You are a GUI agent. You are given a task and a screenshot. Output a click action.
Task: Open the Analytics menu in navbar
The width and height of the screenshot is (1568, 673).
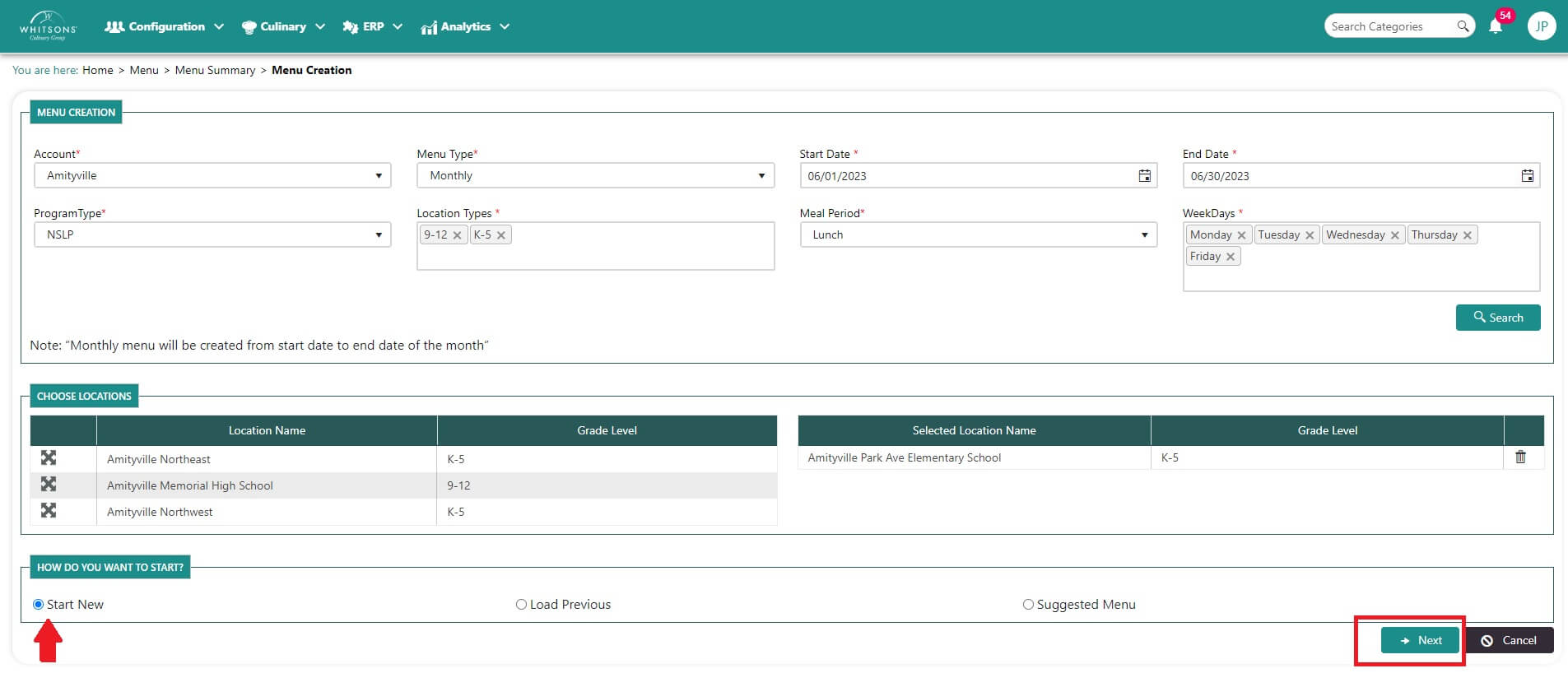465,26
